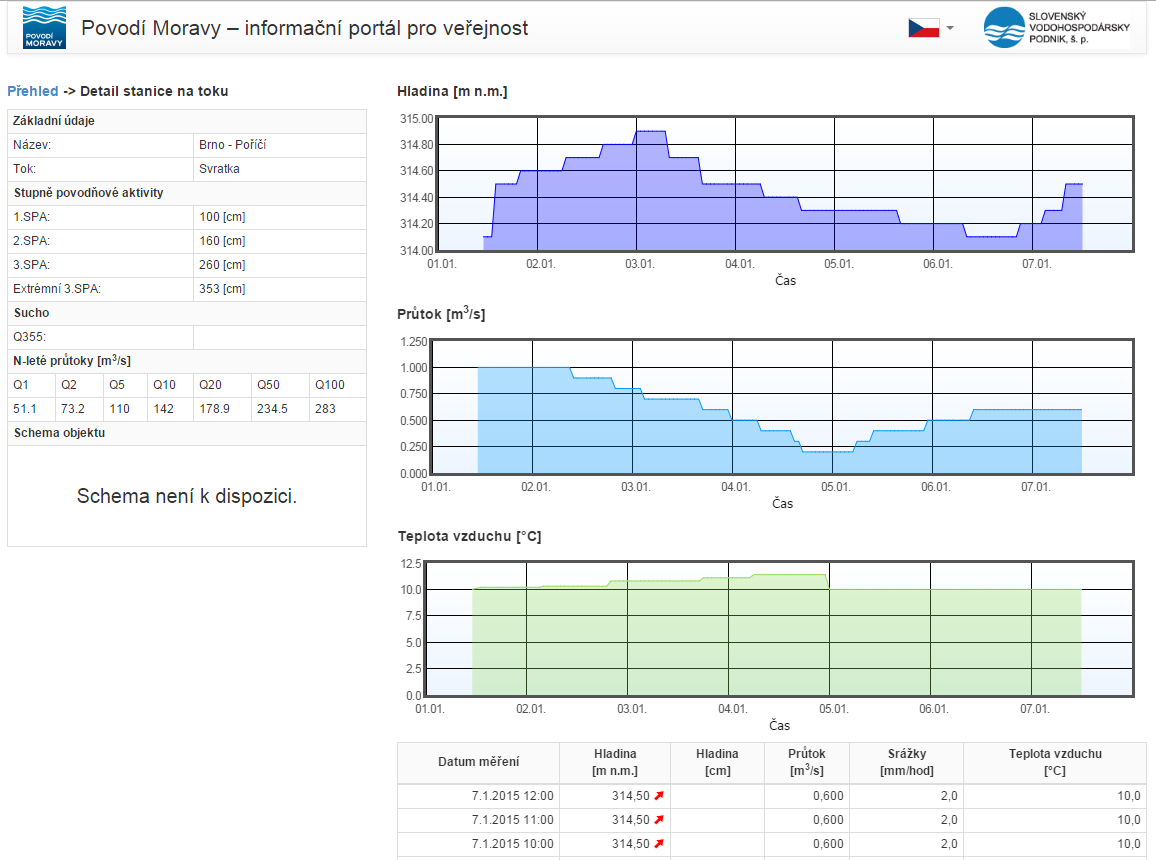
Task: Select the Teplota vzduchu column header
Action: [x=1055, y=762]
